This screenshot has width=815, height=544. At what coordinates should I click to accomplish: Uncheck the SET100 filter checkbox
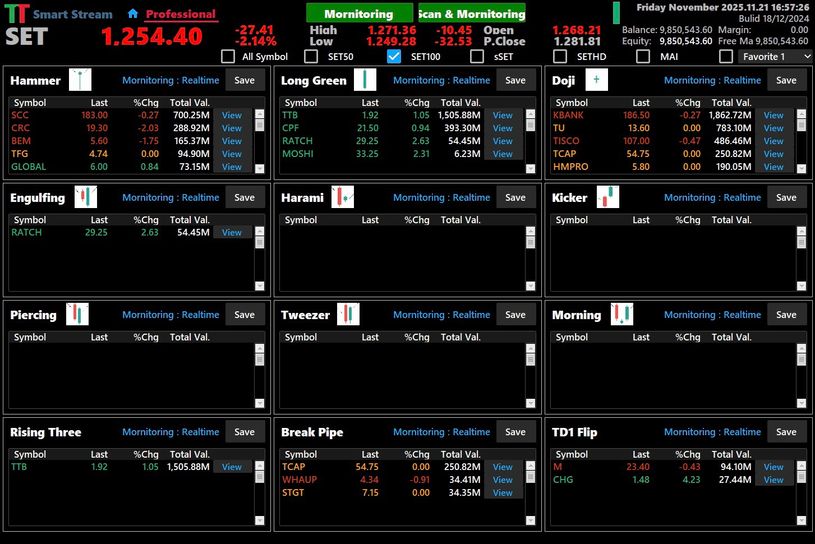(x=394, y=57)
